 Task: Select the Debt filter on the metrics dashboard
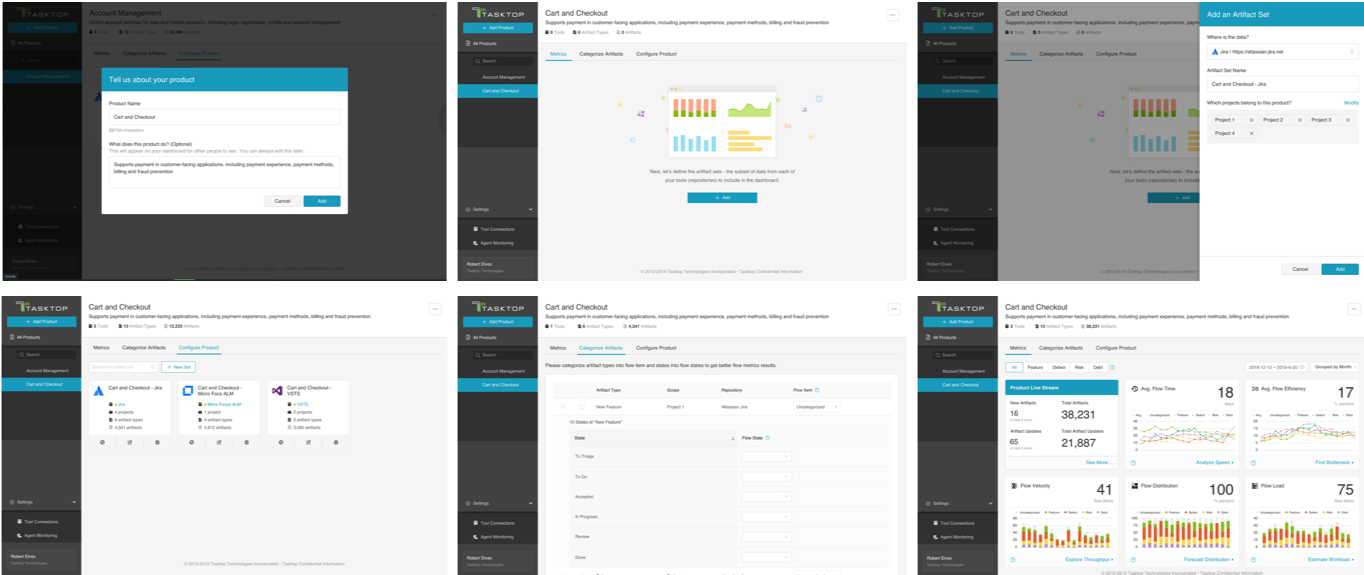1098,367
